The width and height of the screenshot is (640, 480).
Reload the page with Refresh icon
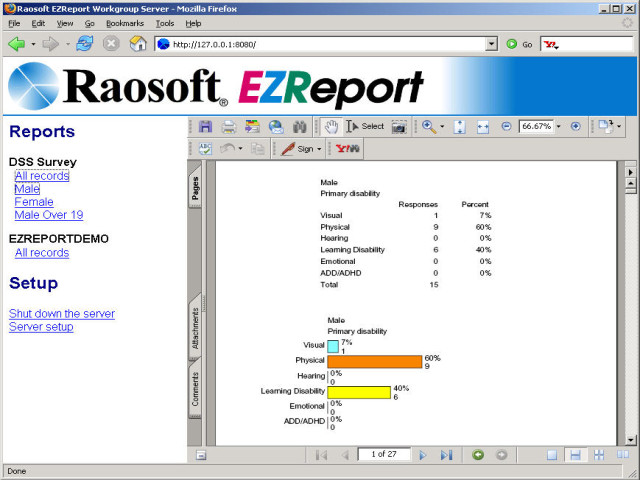coord(84,44)
